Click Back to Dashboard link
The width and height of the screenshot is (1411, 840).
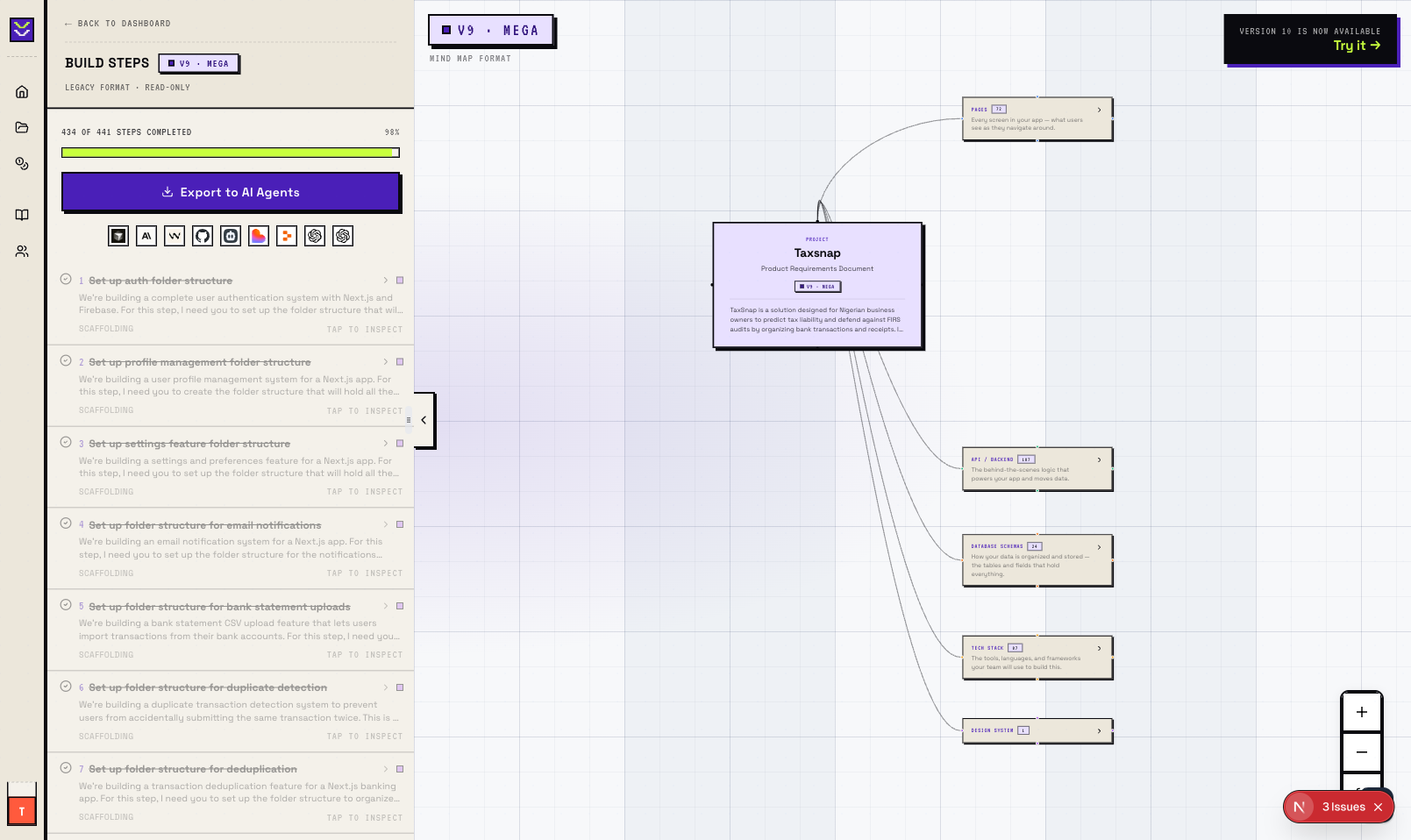point(117,24)
